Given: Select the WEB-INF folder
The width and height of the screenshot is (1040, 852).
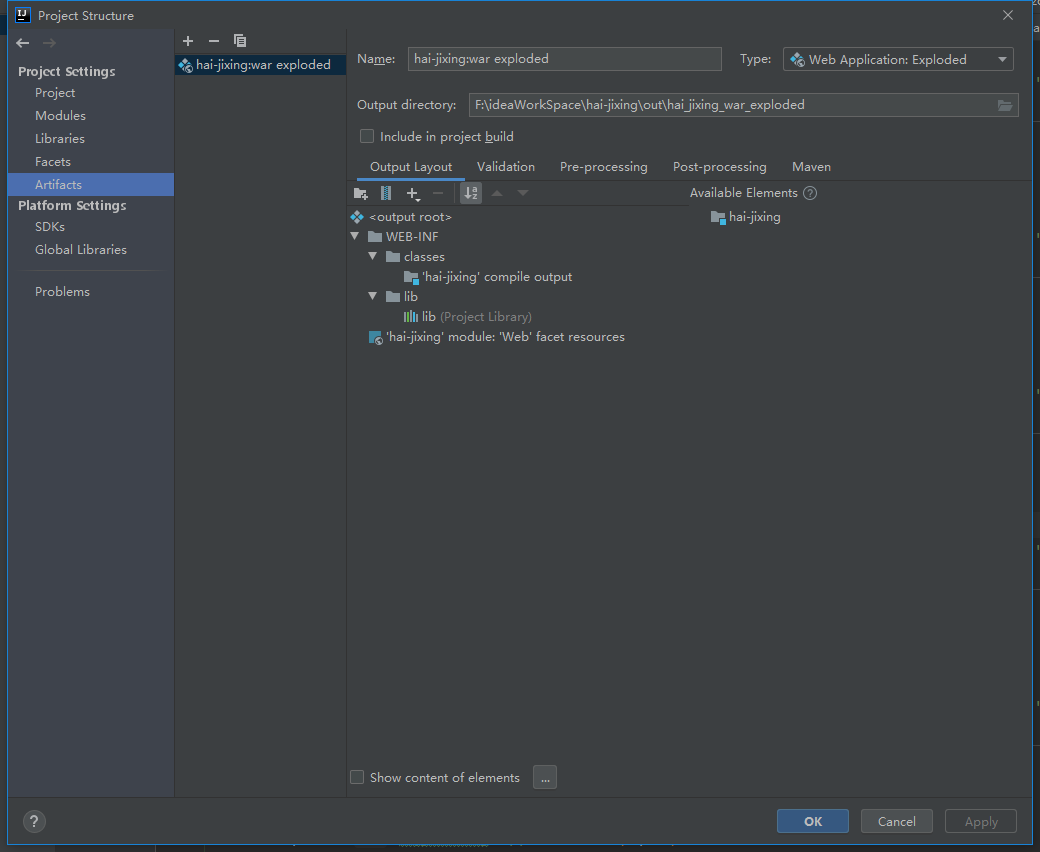Looking at the screenshot, I should 412,237.
